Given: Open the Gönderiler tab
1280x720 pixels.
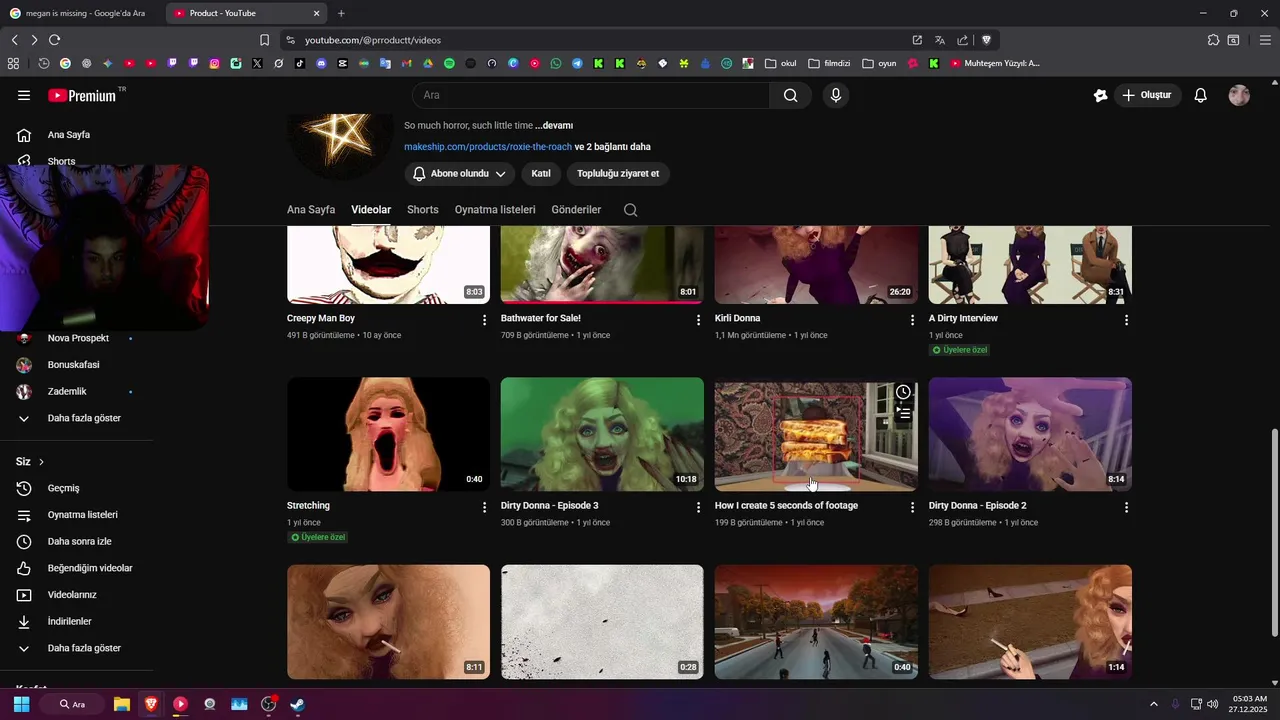Looking at the screenshot, I should 576,210.
